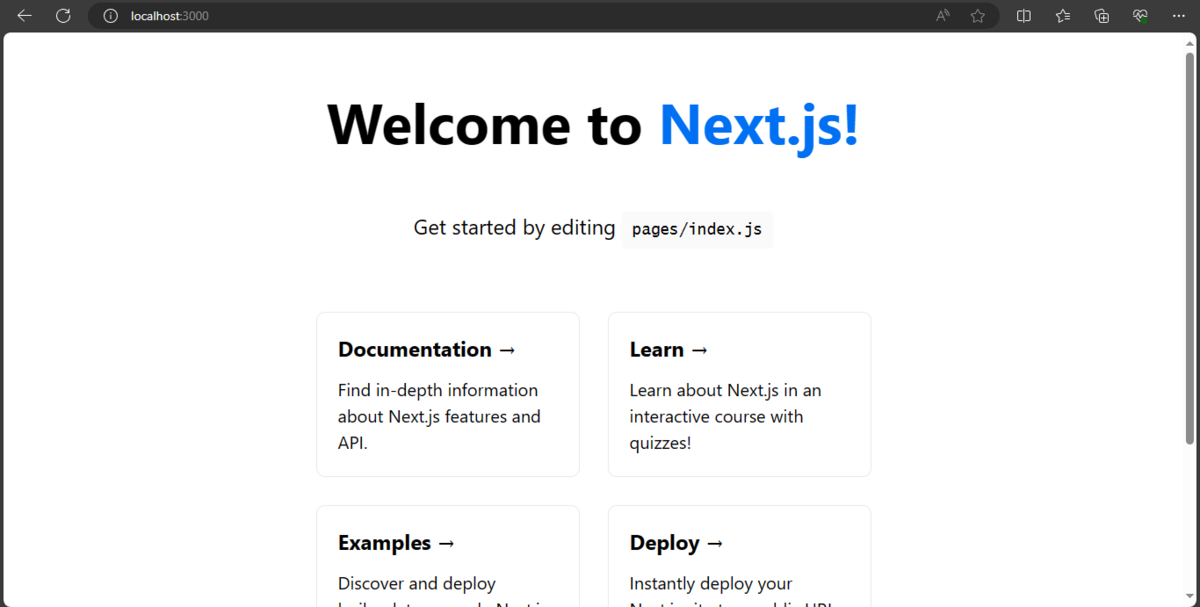This screenshot has width=1200, height=607.
Task: Go back using the browser back arrow
Action: tap(25, 16)
